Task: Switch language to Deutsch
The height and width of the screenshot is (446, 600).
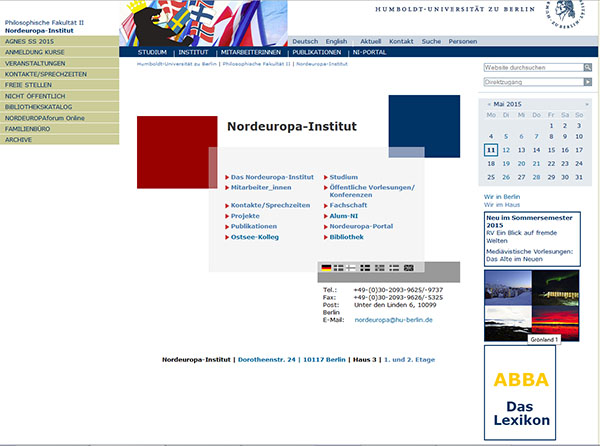Action: 305,41
